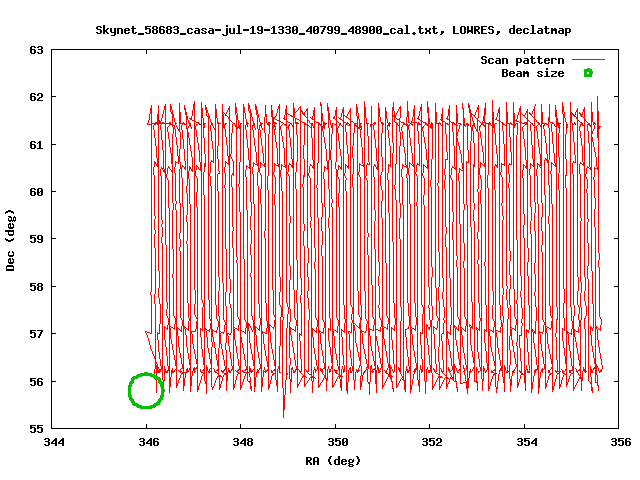Click x-axis tick label 350

[x=338, y=442]
